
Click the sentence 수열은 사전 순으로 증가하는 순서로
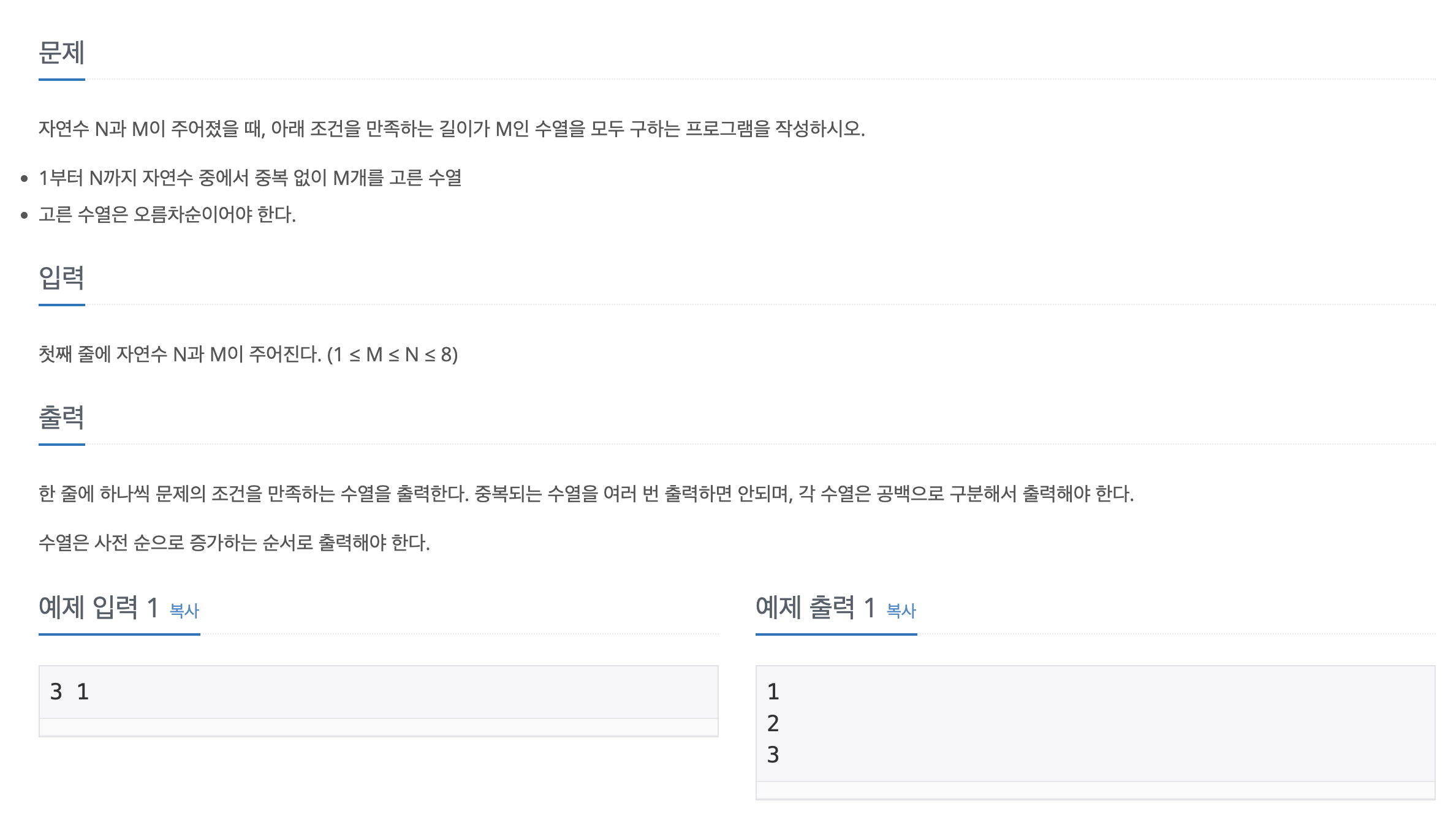point(234,543)
